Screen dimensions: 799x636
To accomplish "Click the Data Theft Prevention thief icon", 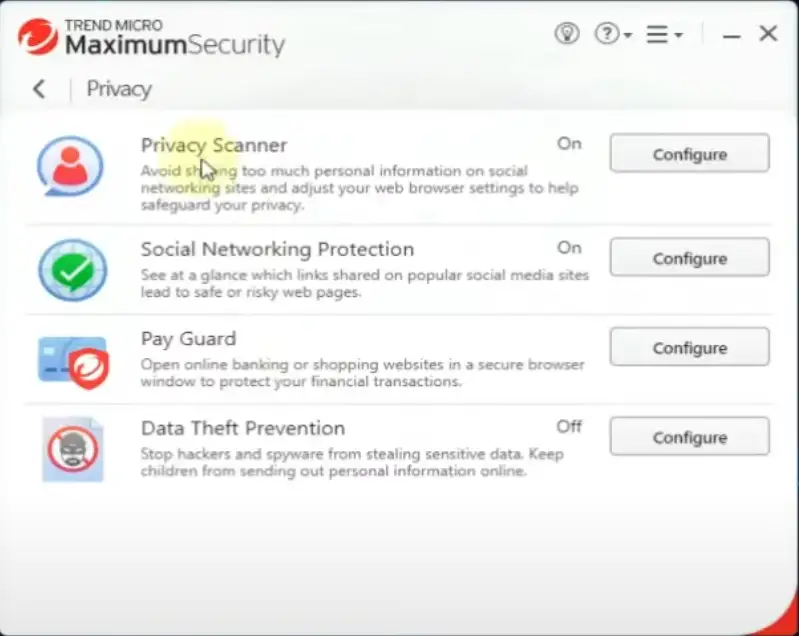I will [72, 450].
